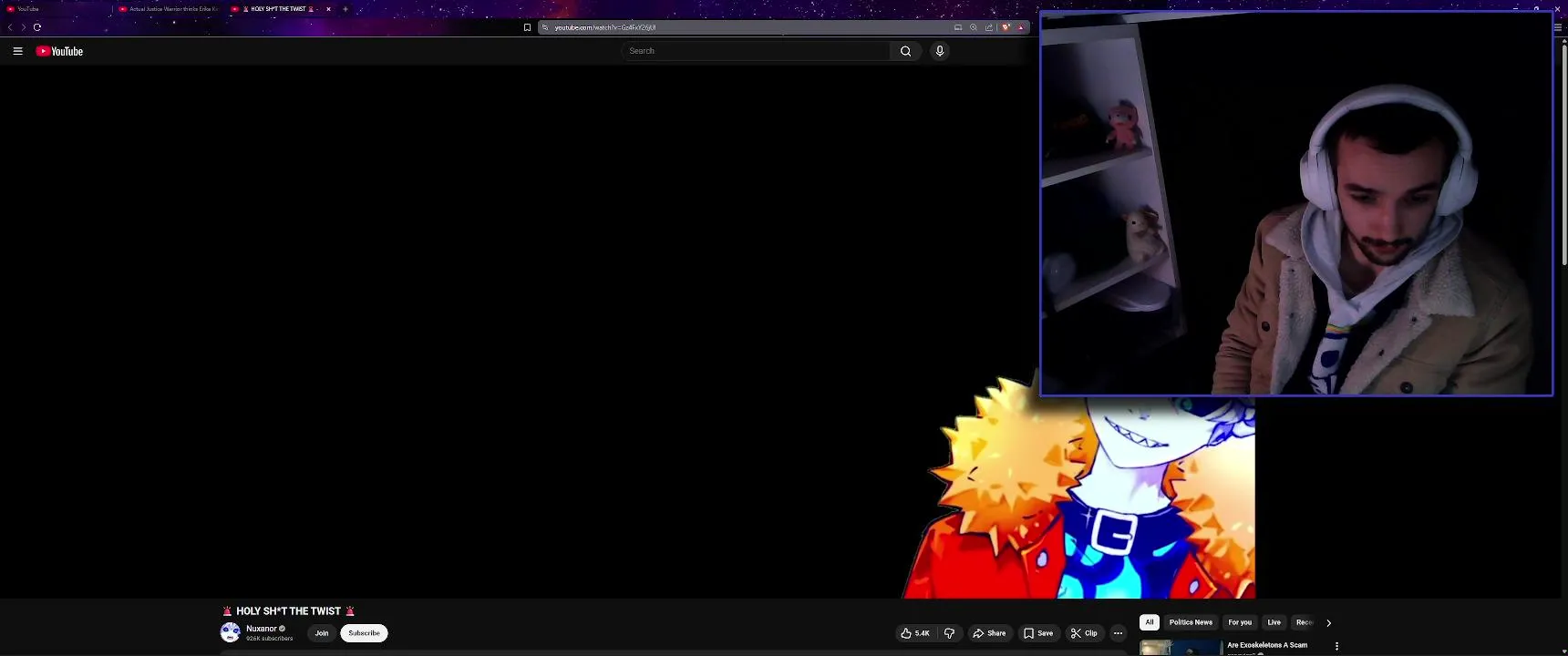Screen dimensions: 1568x656
Task: Click the search magnifier button
Action: click(905, 51)
